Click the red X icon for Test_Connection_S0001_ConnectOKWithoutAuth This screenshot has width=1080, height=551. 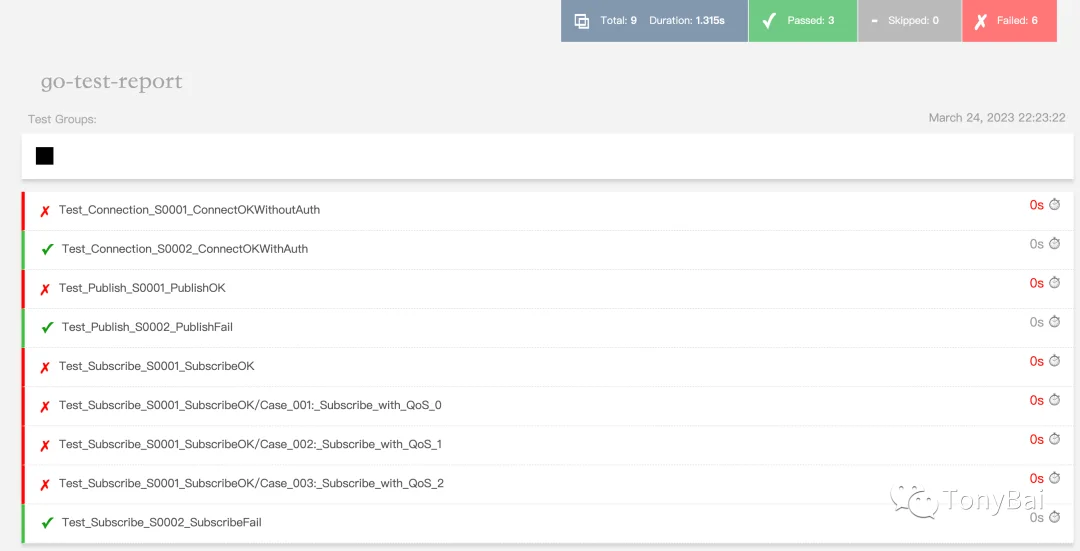click(45, 211)
